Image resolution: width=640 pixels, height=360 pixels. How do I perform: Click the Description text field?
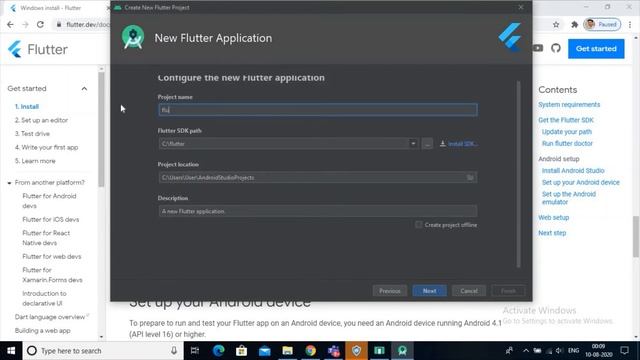tap(318, 211)
